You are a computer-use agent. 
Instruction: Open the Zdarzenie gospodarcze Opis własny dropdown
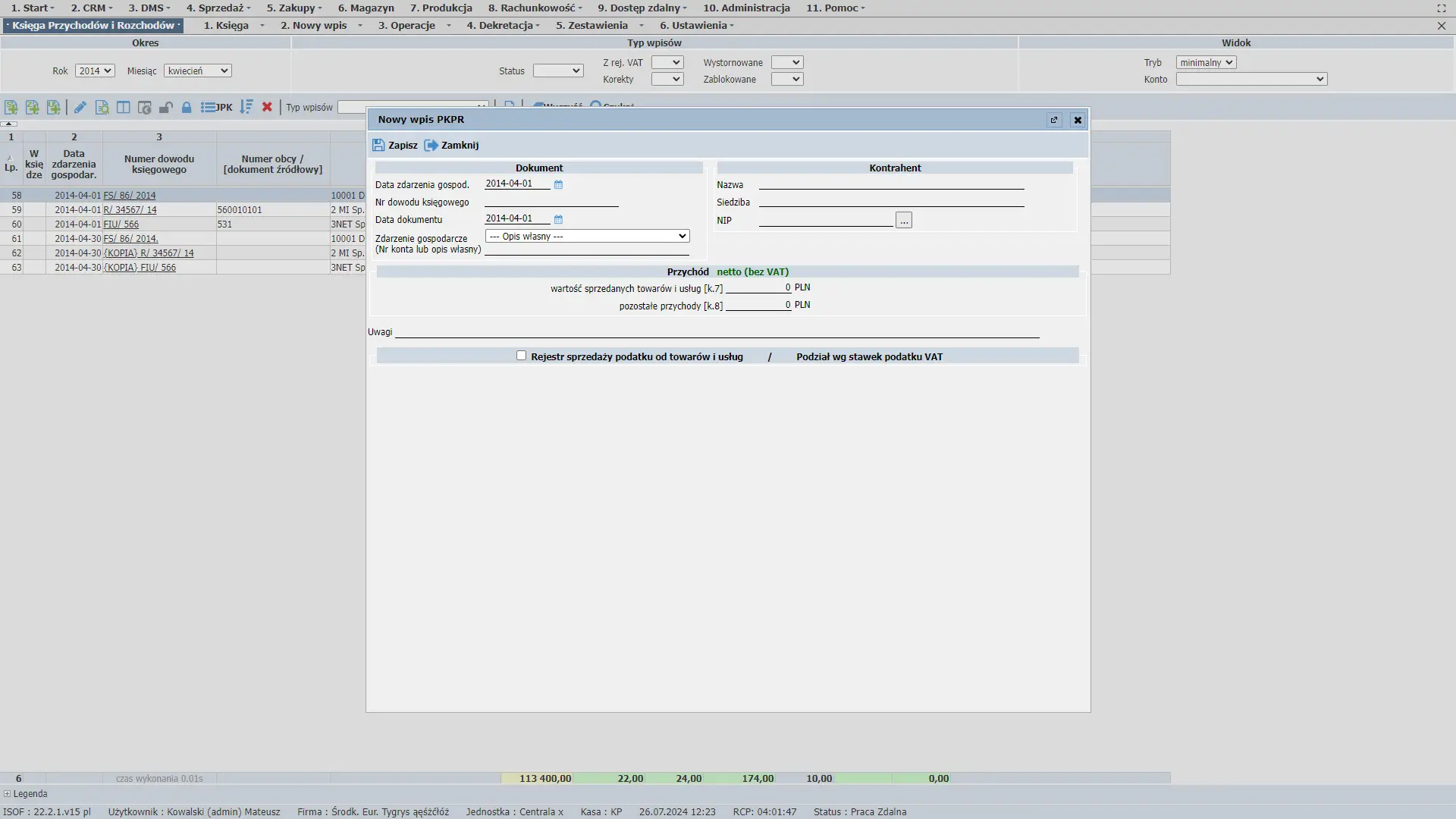[587, 237]
